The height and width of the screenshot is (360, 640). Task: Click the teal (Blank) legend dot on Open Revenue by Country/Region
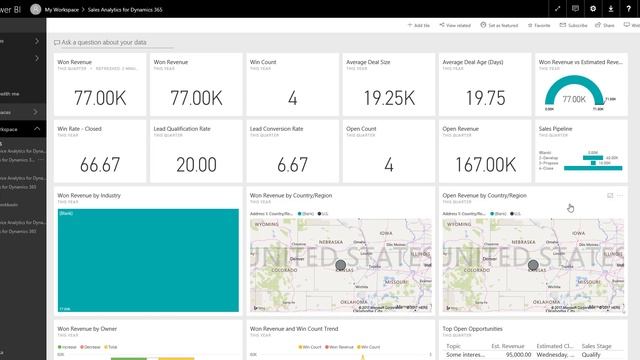(x=492, y=214)
